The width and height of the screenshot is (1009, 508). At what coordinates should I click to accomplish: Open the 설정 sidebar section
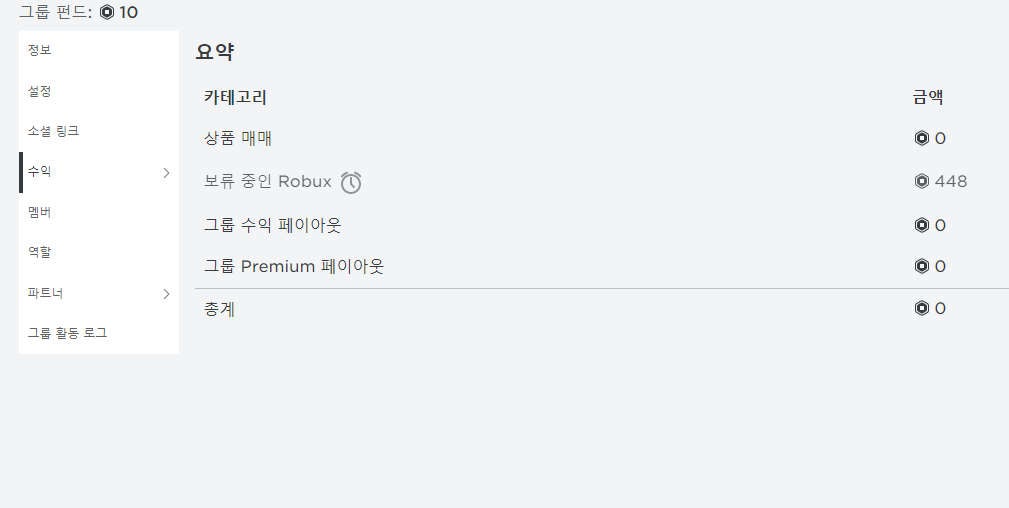40,91
